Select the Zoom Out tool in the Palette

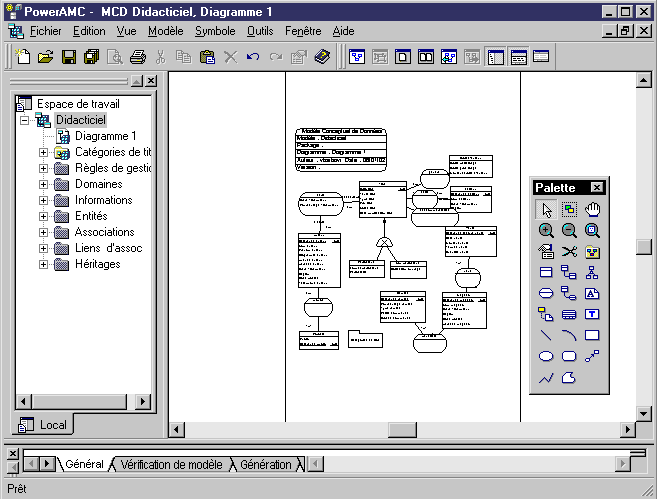(569, 231)
